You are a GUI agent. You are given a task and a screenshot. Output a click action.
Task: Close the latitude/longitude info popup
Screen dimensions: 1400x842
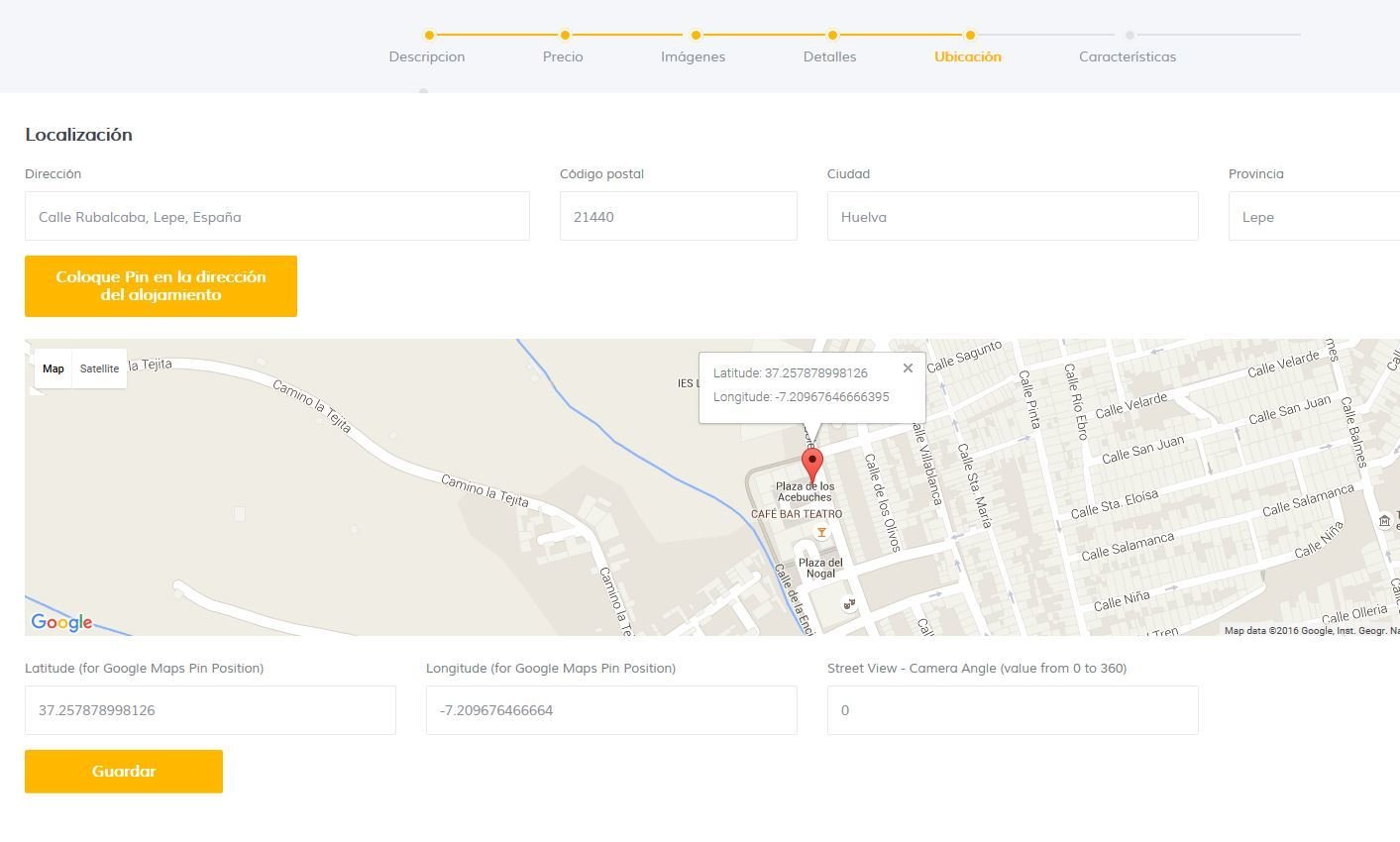point(908,368)
